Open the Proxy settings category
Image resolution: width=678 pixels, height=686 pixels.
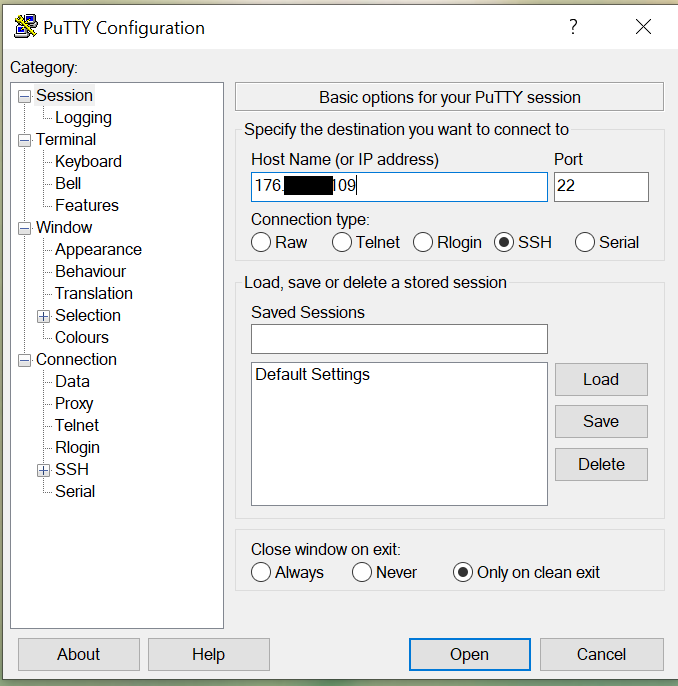point(74,403)
